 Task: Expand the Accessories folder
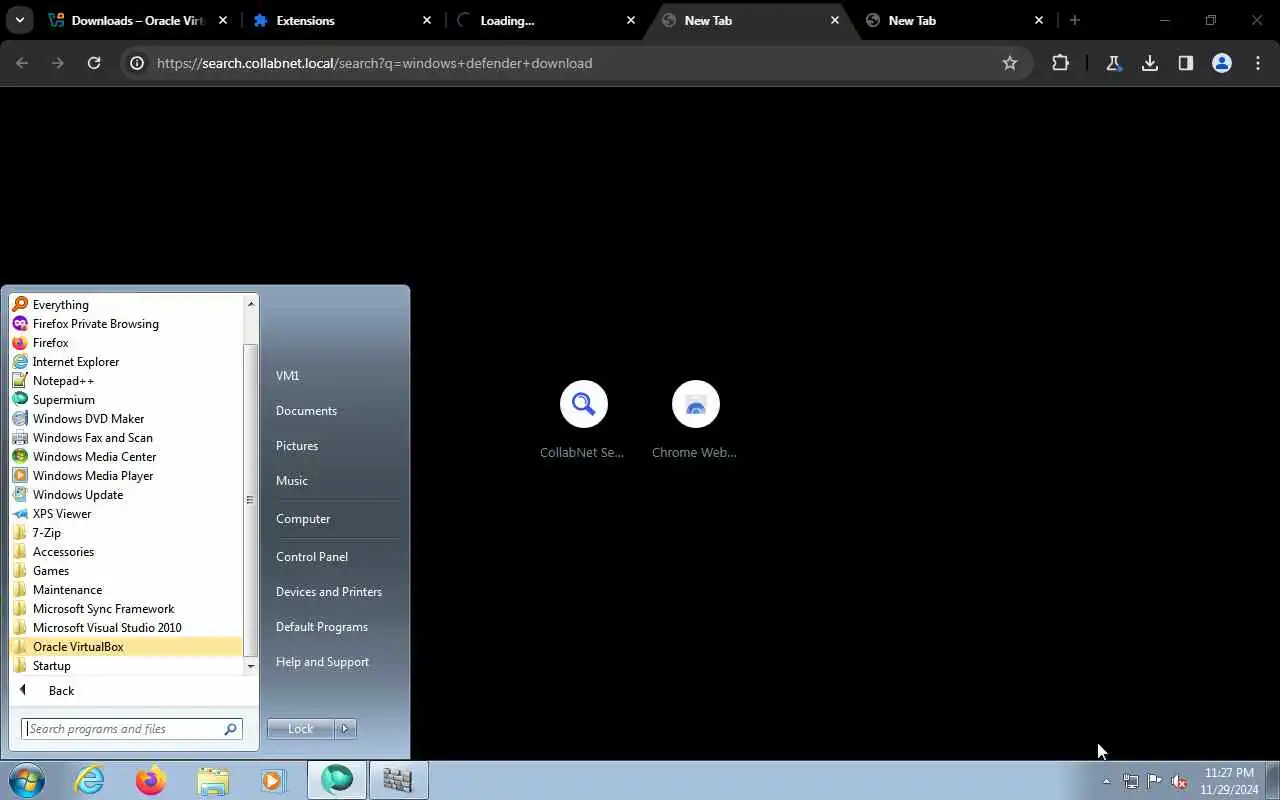click(x=126, y=552)
